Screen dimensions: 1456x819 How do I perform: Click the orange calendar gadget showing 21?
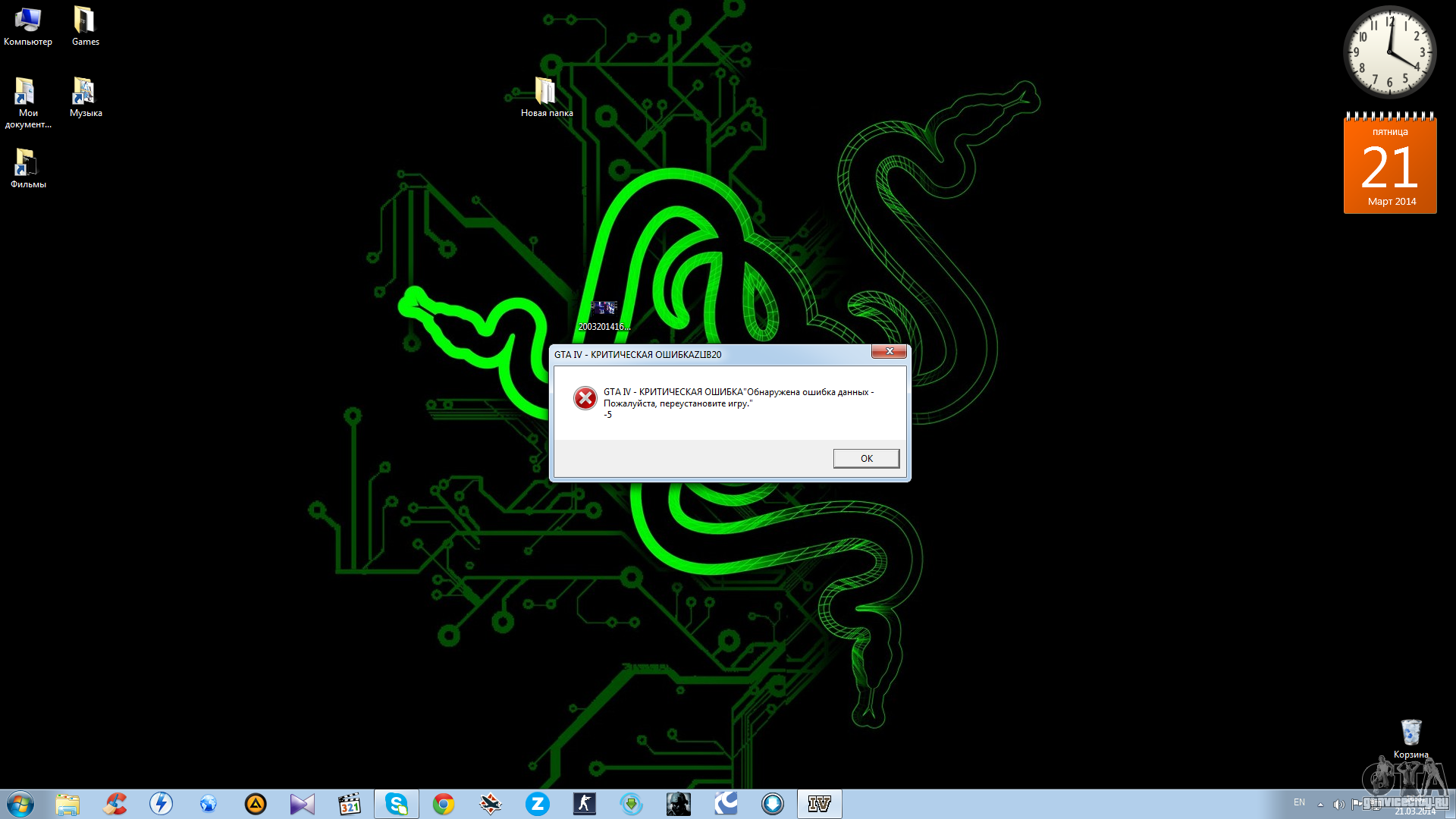(1390, 163)
